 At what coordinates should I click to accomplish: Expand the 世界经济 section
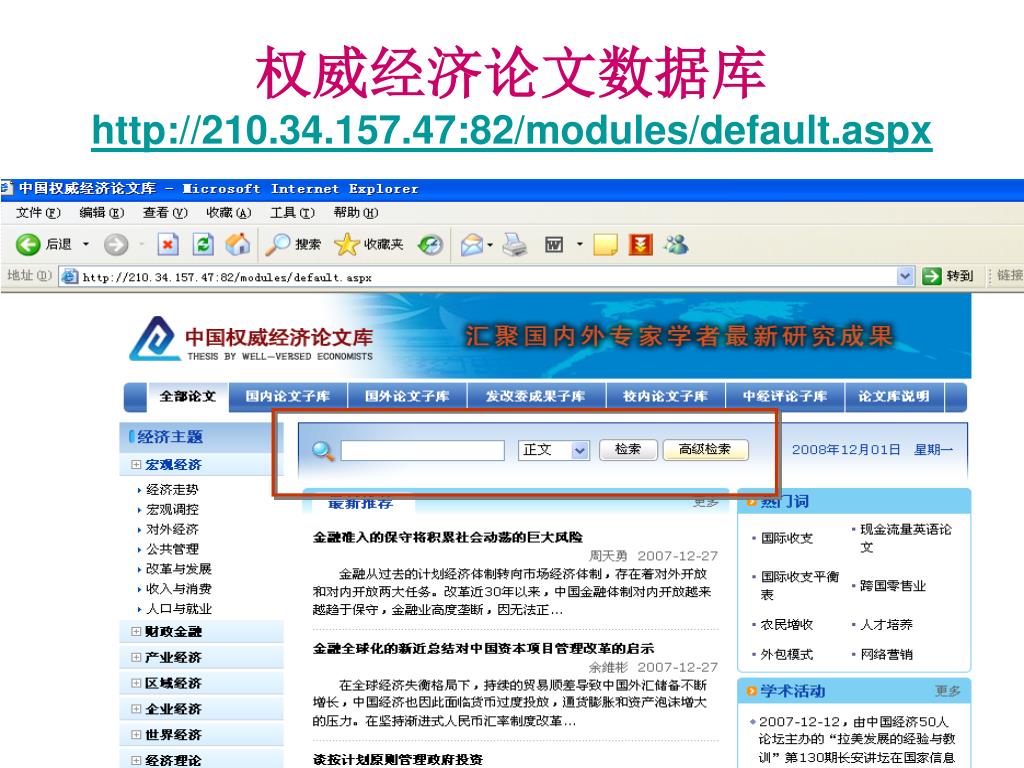pyautogui.click(x=136, y=735)
